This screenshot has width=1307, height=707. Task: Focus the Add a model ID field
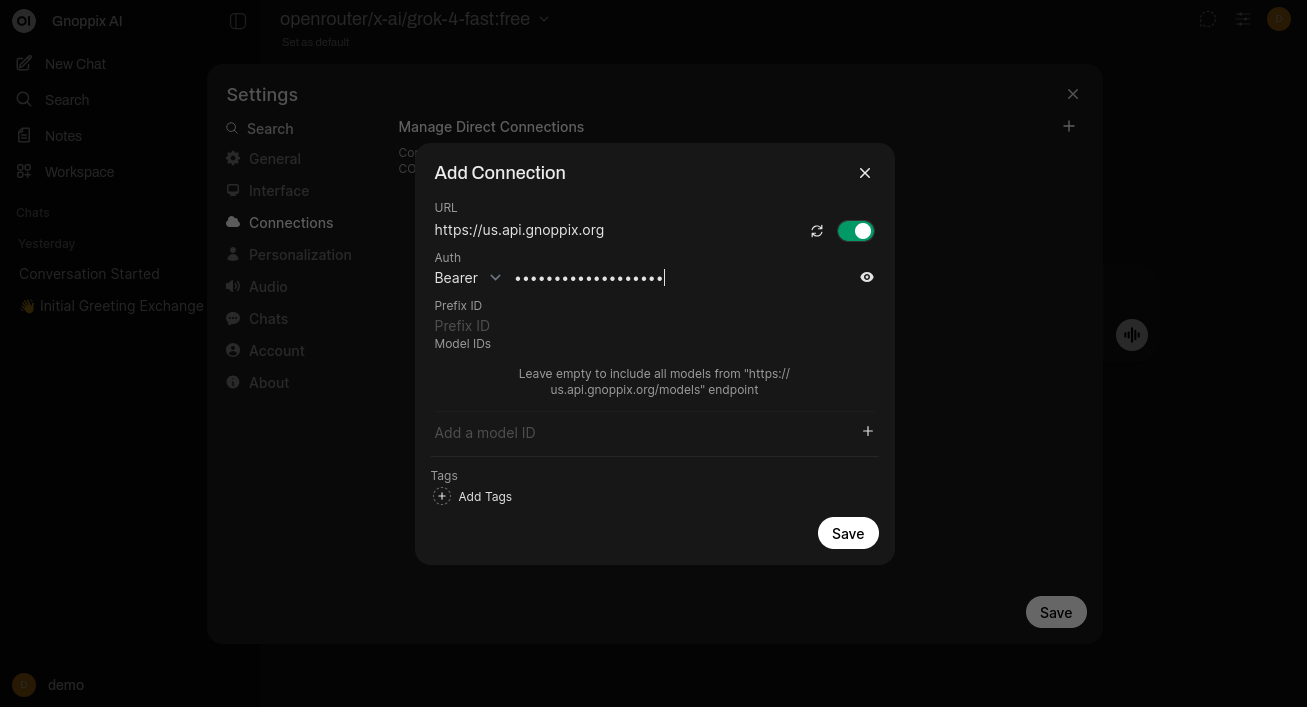coord(640,433)
